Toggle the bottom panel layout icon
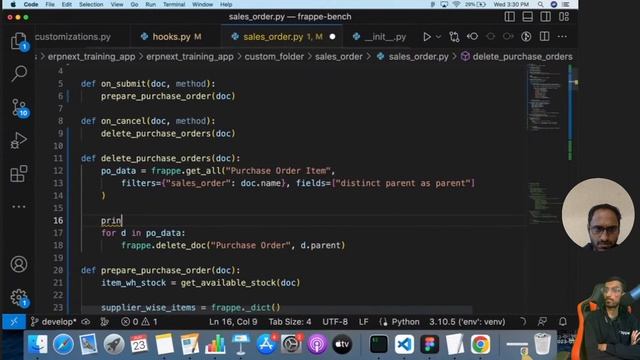This screenshot has height=360, width=640. pos(527,17)
